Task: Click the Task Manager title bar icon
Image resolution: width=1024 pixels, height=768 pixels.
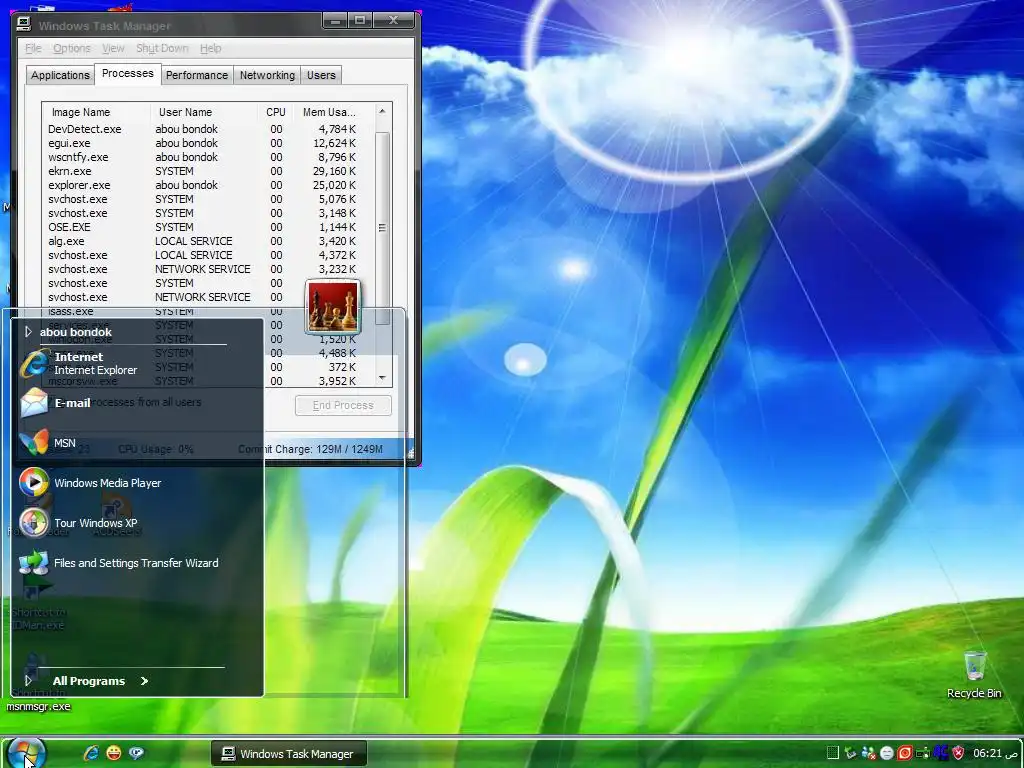Action: pos(24,24)
